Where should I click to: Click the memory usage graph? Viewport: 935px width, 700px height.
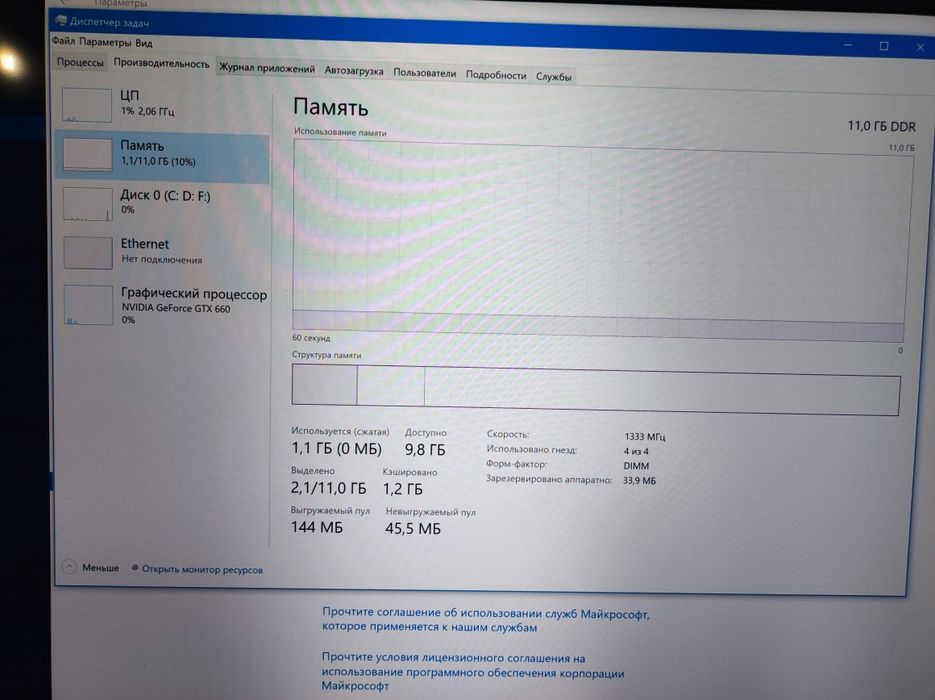602,241
